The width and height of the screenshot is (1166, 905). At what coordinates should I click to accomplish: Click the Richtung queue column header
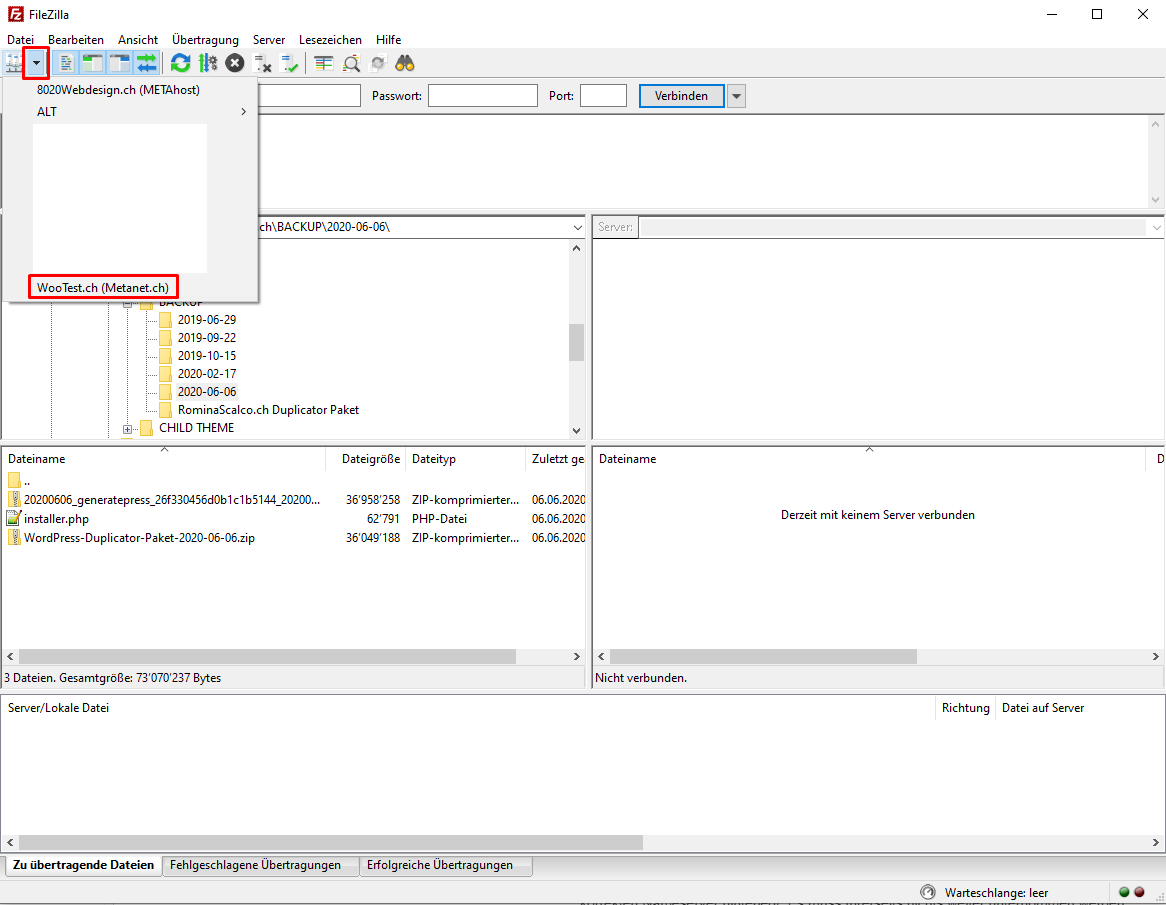point(965,708)
